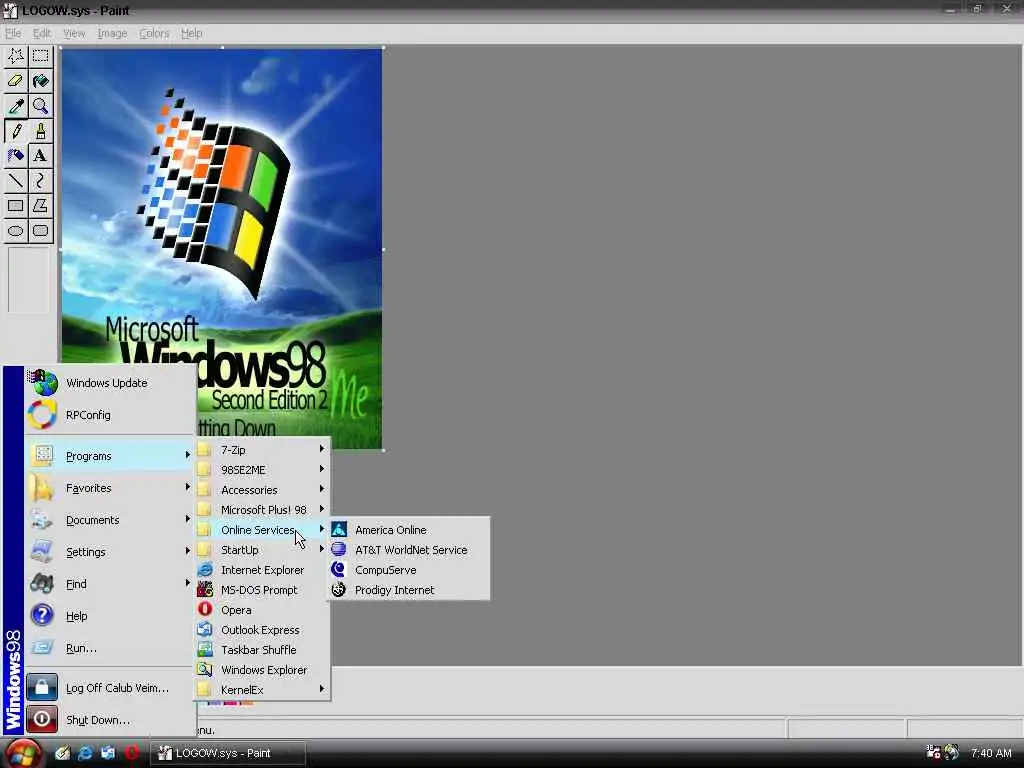Image resolution: width=1024 pixels, height=768 pixels.
Task: Expand the 98SE2ME folder
Action: coord(263,470)
